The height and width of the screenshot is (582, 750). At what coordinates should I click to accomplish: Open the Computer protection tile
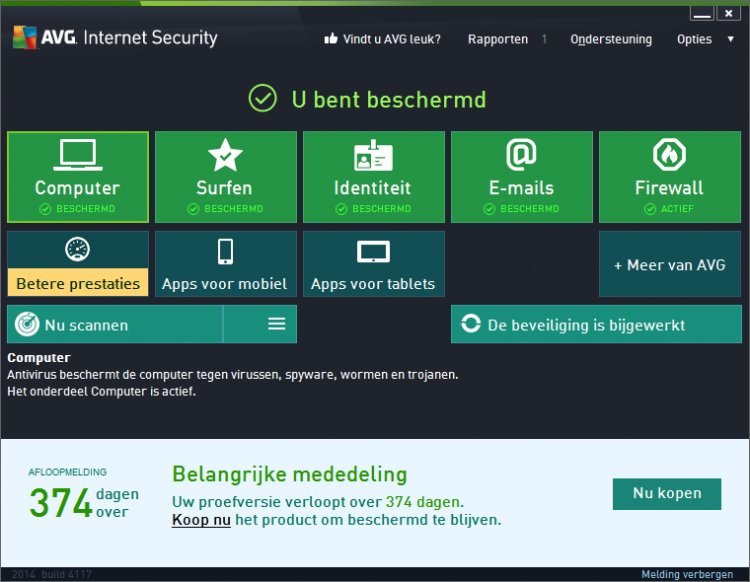pos(78,177)
